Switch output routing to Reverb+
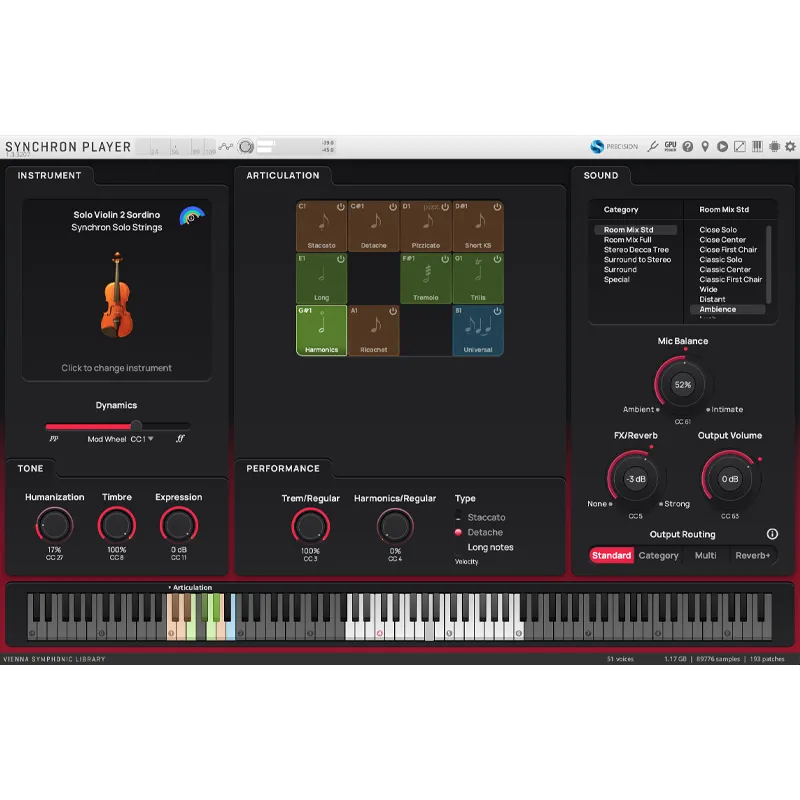This screenshot has width=800, height=800. 752,555
